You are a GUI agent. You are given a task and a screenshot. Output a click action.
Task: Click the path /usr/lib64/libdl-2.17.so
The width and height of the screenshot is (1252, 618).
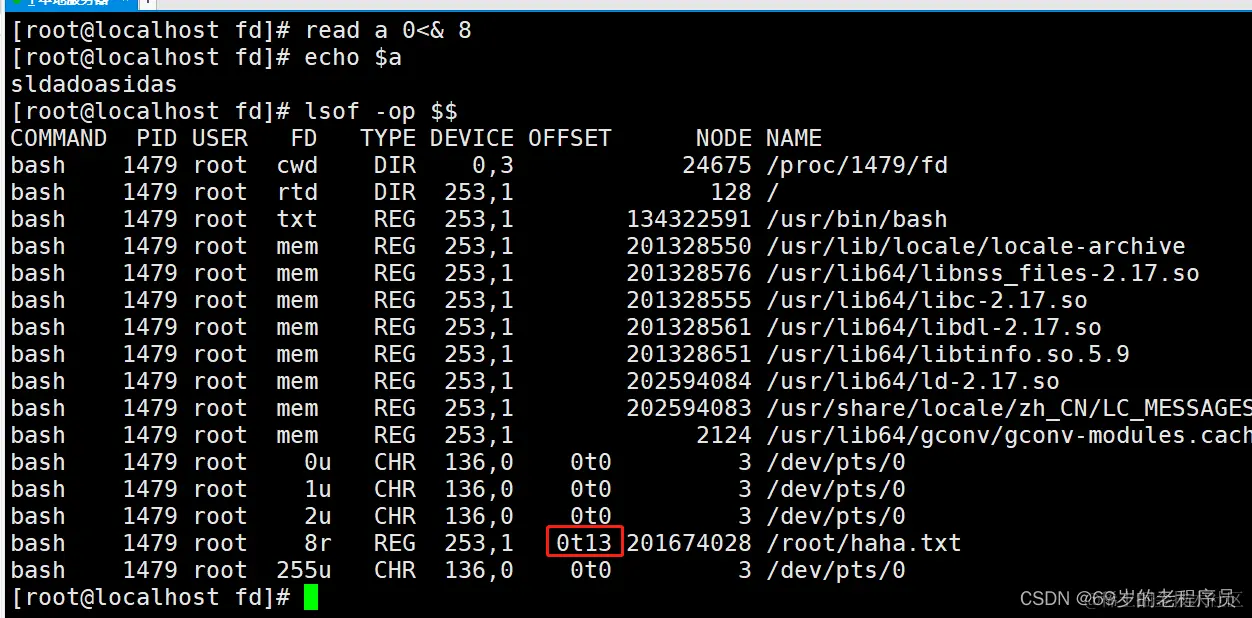934,328
